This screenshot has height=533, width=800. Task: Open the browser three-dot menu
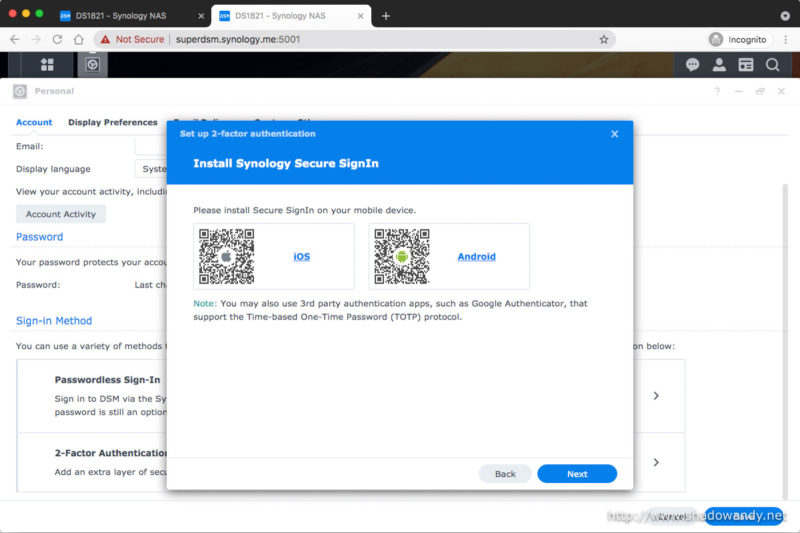click(786, 39)
